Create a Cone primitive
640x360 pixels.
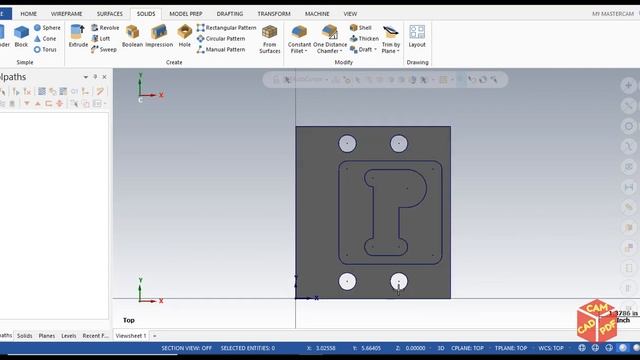pyautogui.click(x=45, y=39)
